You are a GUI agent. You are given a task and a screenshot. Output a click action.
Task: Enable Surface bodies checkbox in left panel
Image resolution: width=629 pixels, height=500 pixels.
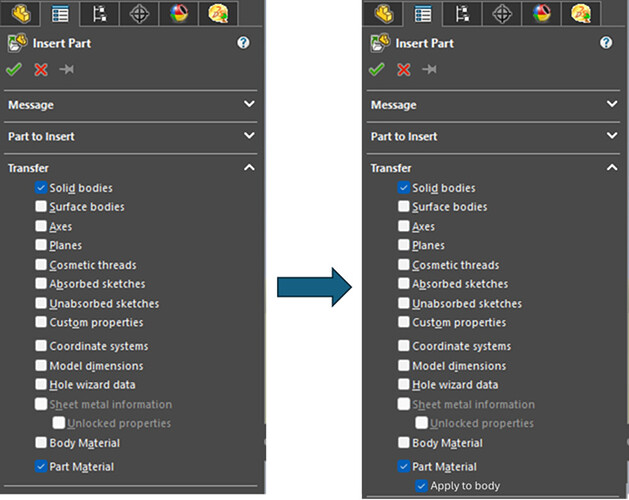point(41,206)
